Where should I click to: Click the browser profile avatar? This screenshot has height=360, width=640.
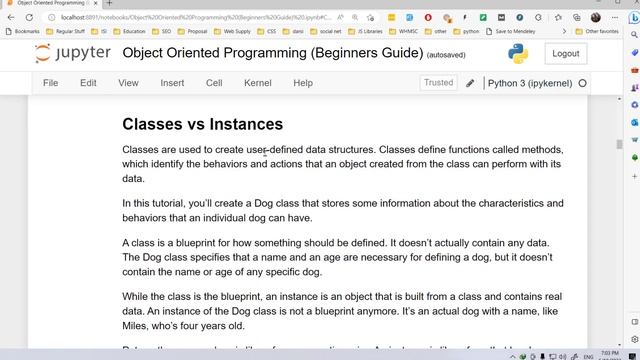pos(596,18)
